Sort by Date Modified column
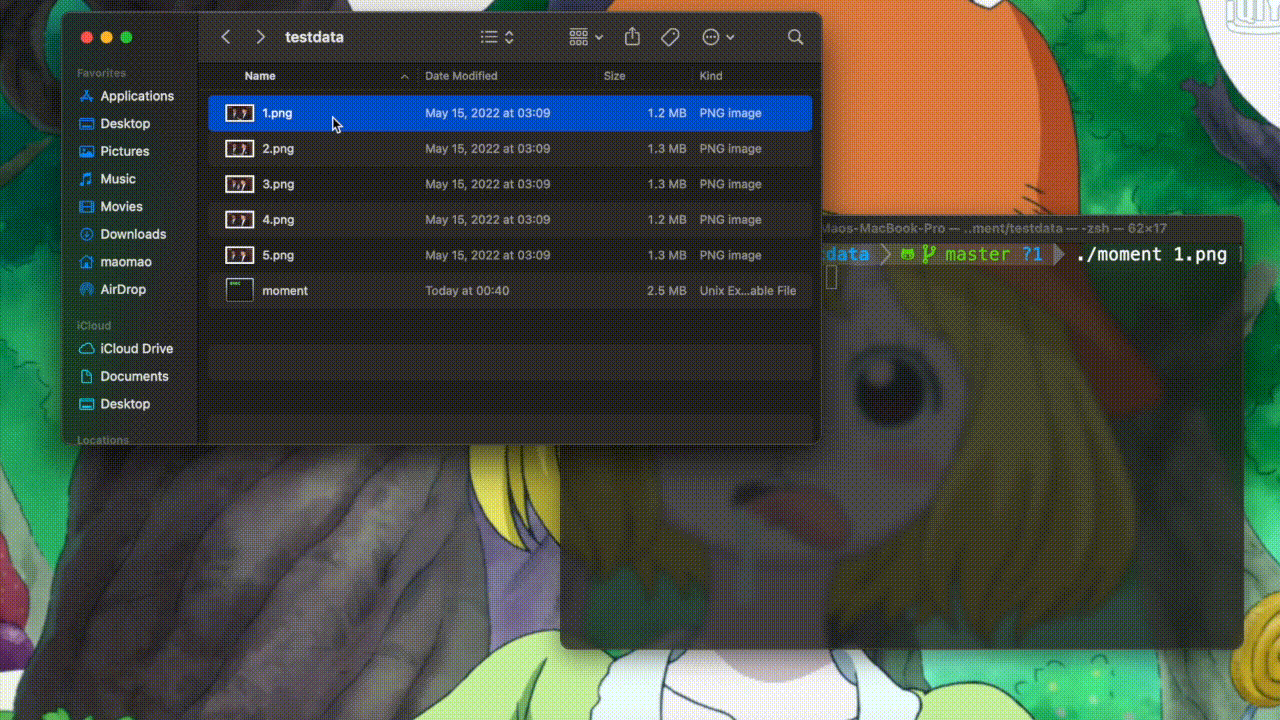The image size is (1280, 720). (461, 76)
